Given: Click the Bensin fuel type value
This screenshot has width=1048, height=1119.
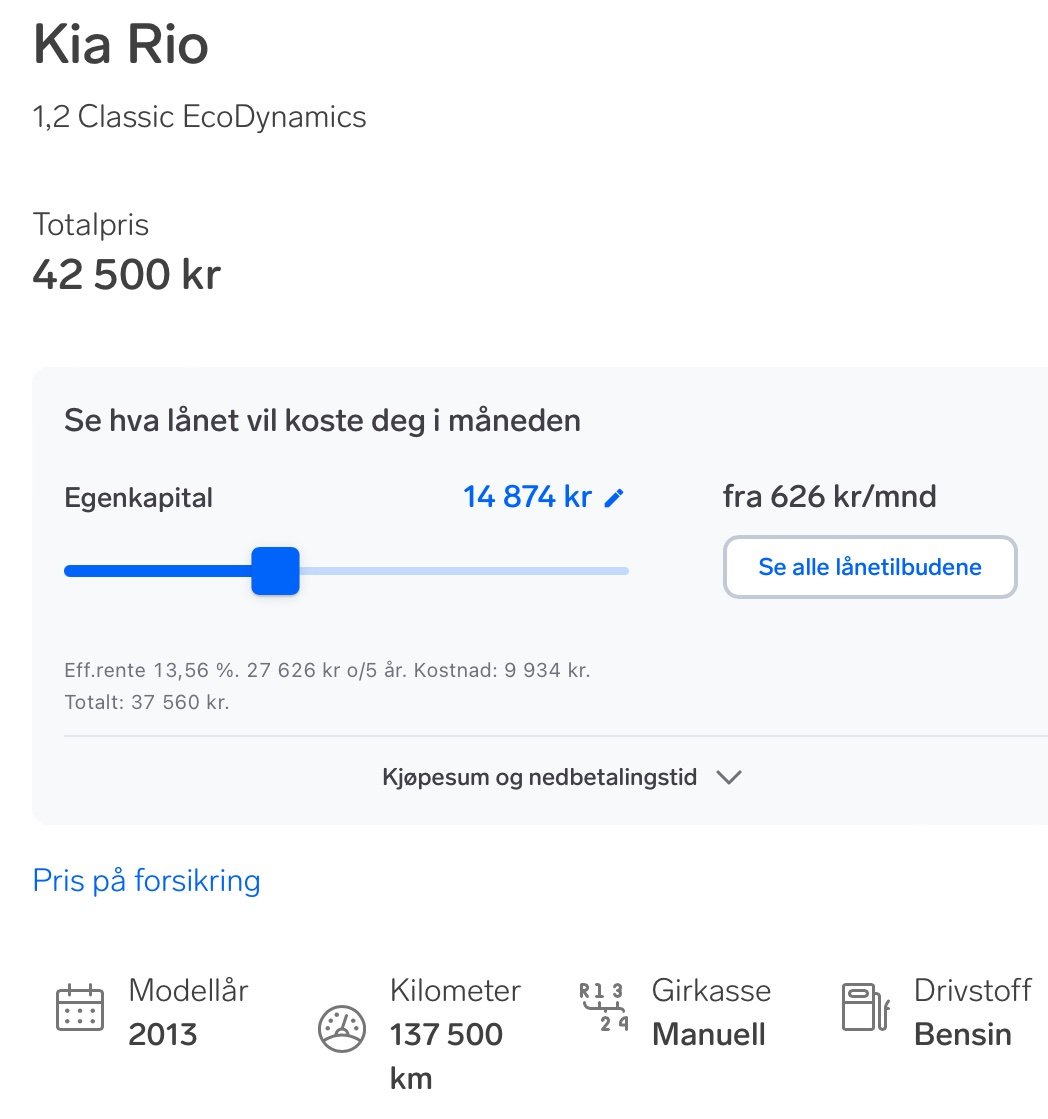Looking at the screenshot, I should click(962, 1034).
